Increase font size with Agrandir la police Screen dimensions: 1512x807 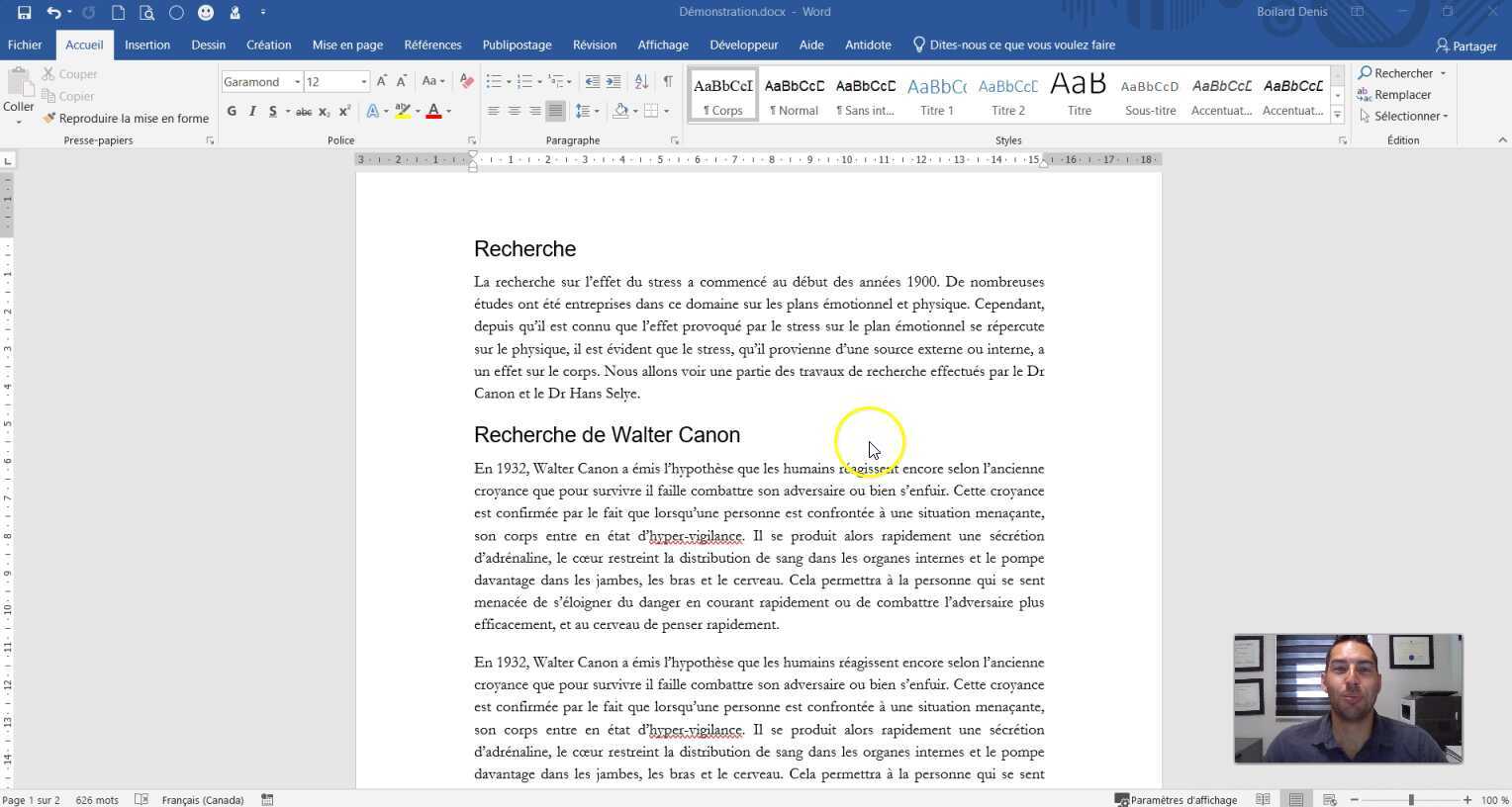click(x=382, y=81)
